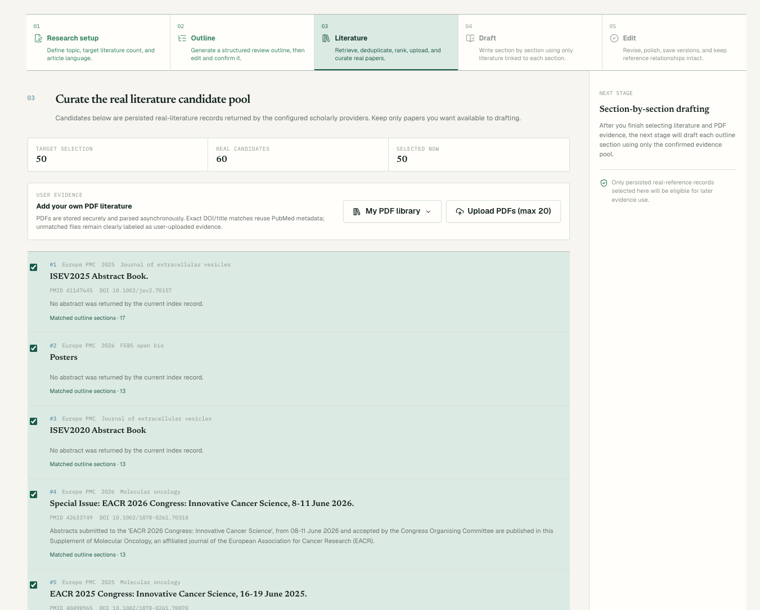Screen dimensions: 760x610
Task: Open the My PDF library dropdown
Action: click(392, 211)
